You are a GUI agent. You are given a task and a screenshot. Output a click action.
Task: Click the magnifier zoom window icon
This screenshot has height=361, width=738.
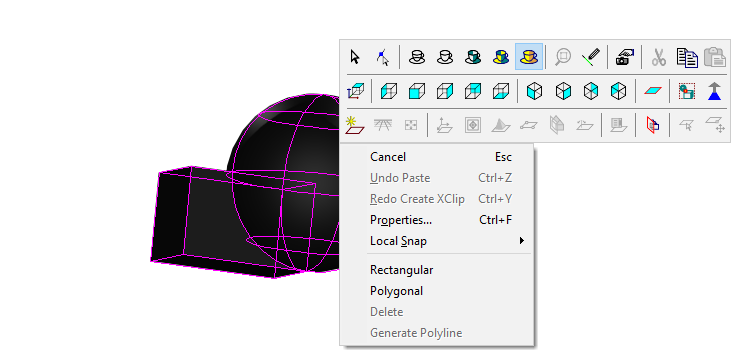pos(562,57)
